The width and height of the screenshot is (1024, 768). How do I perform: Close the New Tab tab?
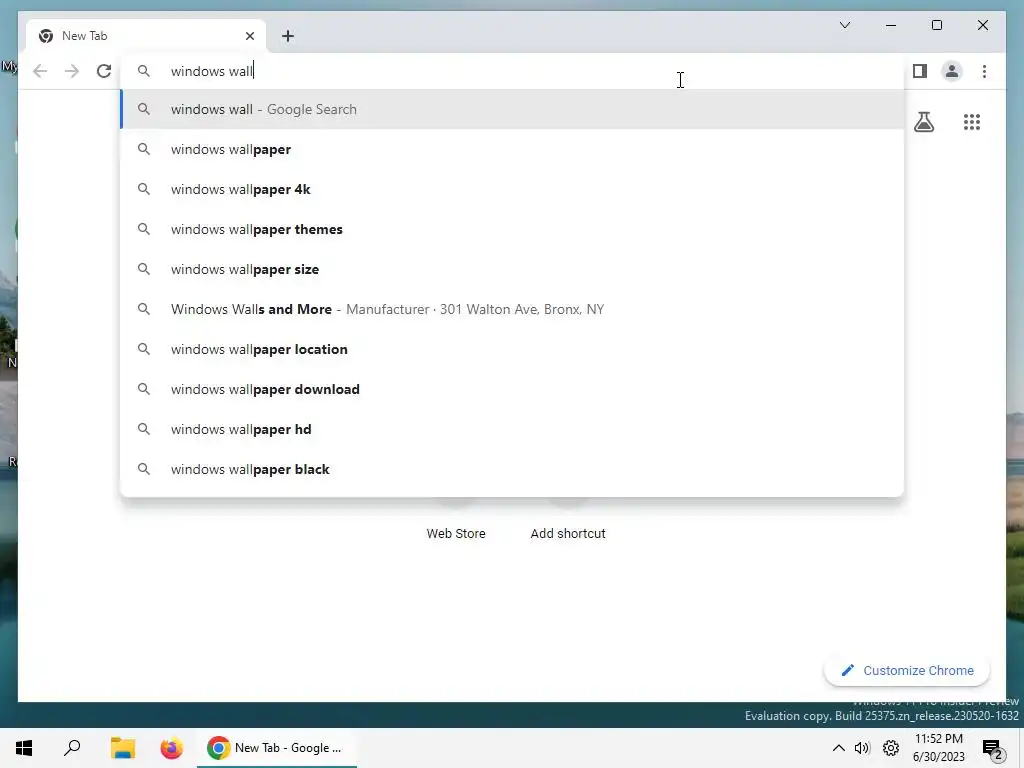coord(249,36)
